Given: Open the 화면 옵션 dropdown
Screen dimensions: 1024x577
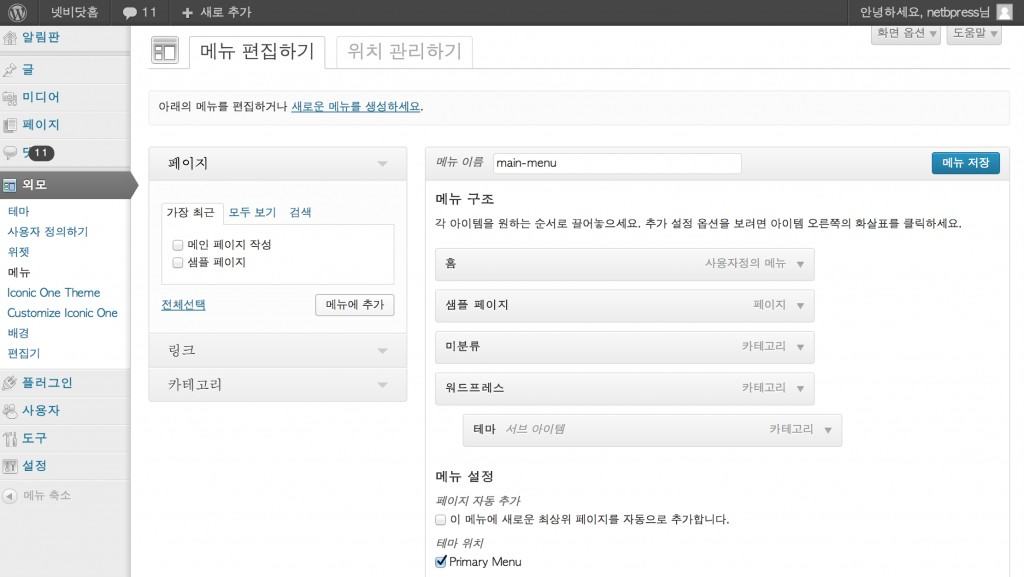Looking at the screenshot, I should [x=906, y=34].
